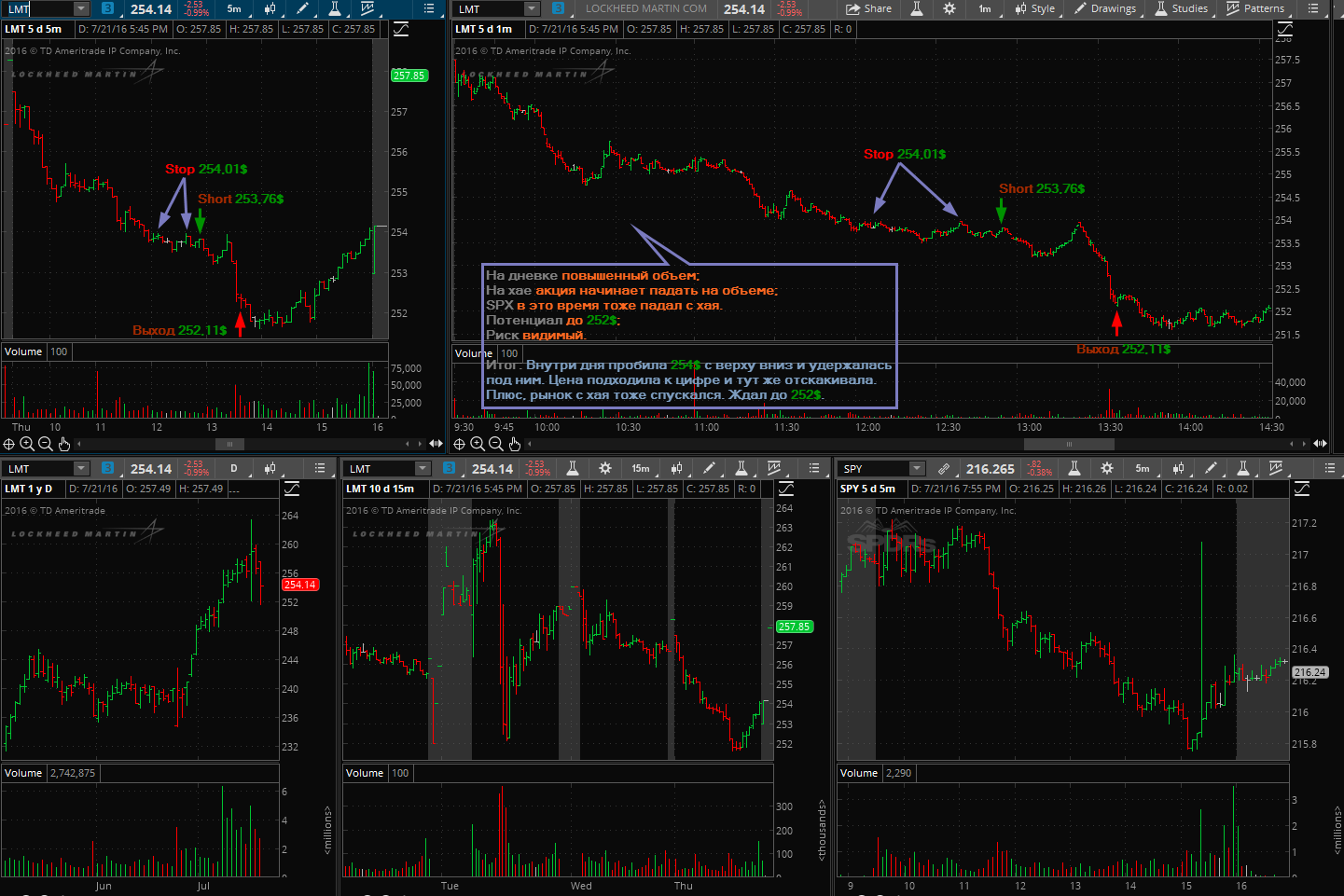1344x896 pixels.
Task: Click scroll-right arrow under LMT 5m chart
Action: 419,444
